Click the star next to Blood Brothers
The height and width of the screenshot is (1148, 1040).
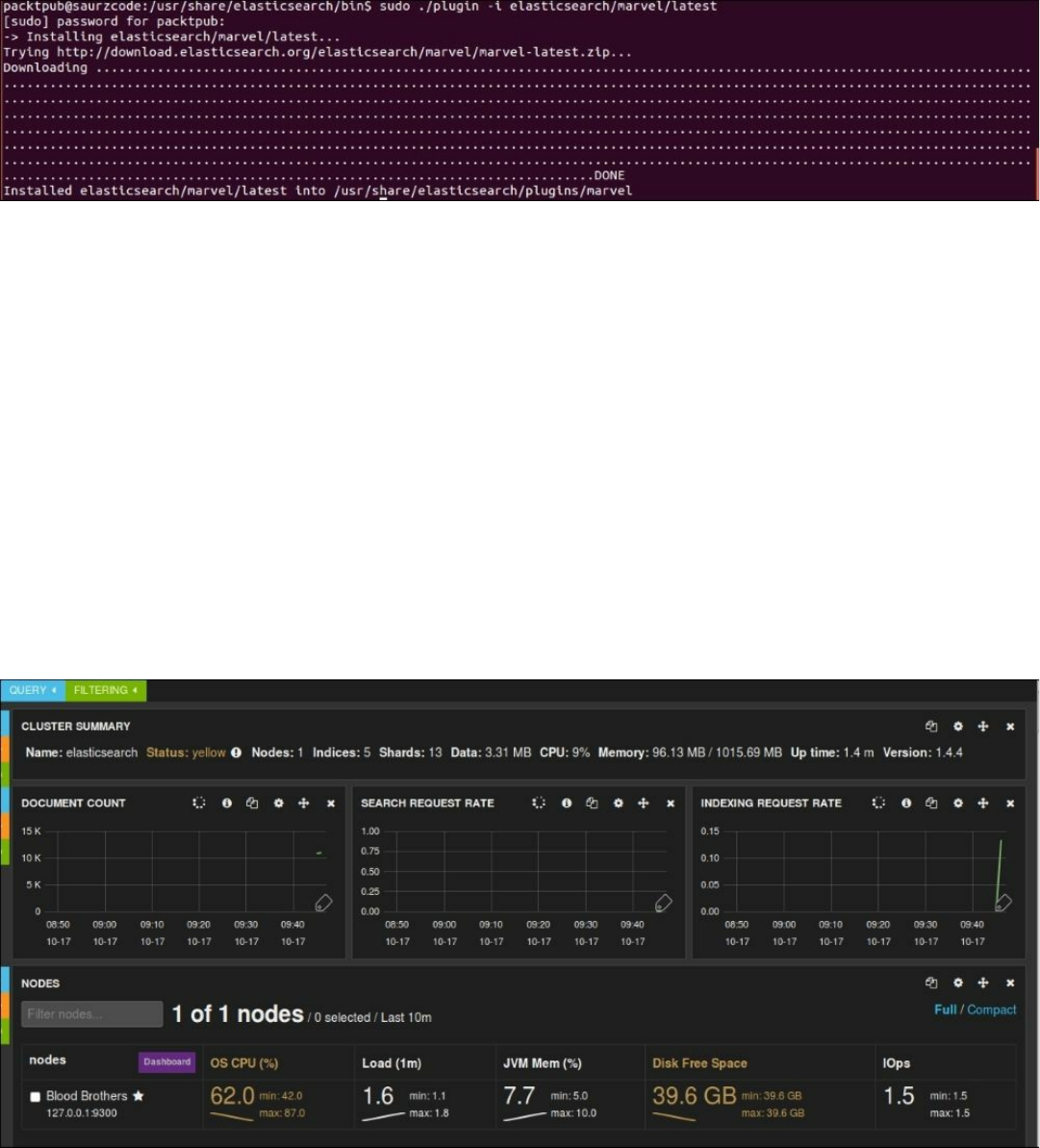pyautogui.click(x=139, y=1096)
